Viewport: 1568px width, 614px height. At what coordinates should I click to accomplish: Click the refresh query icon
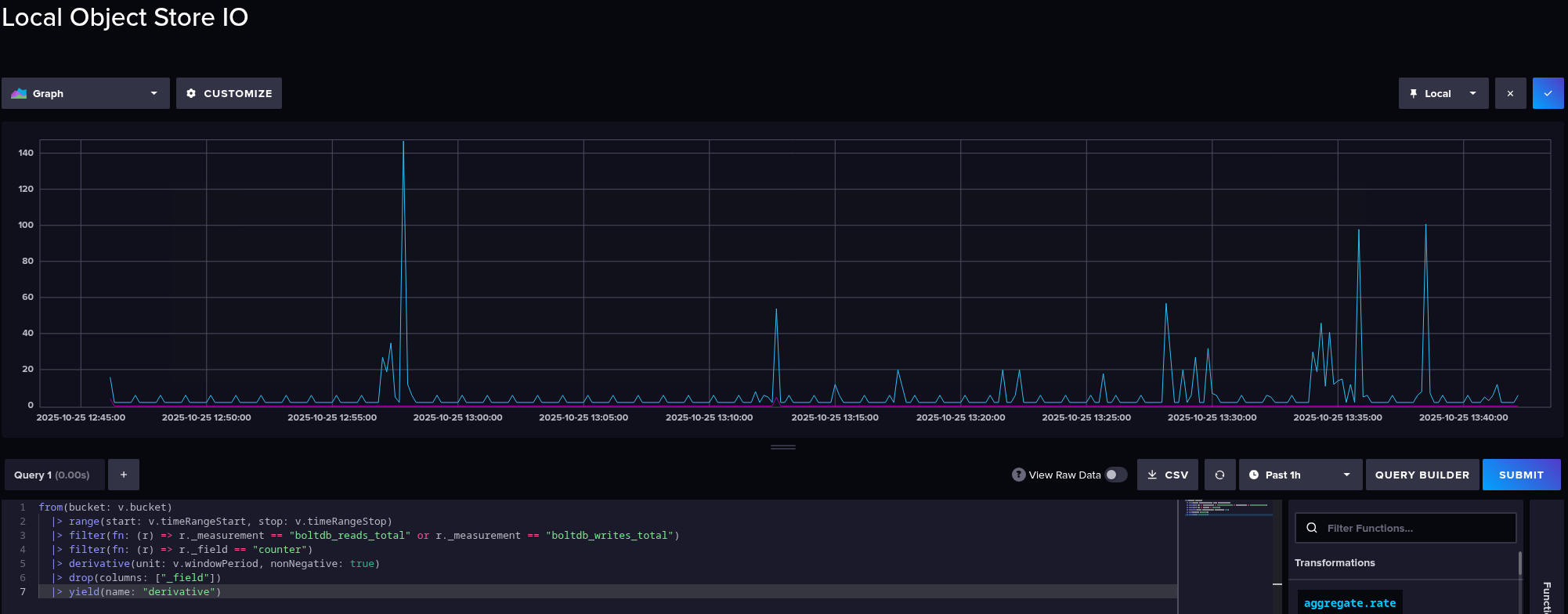pyautogui.click(x=1219, y=475)
